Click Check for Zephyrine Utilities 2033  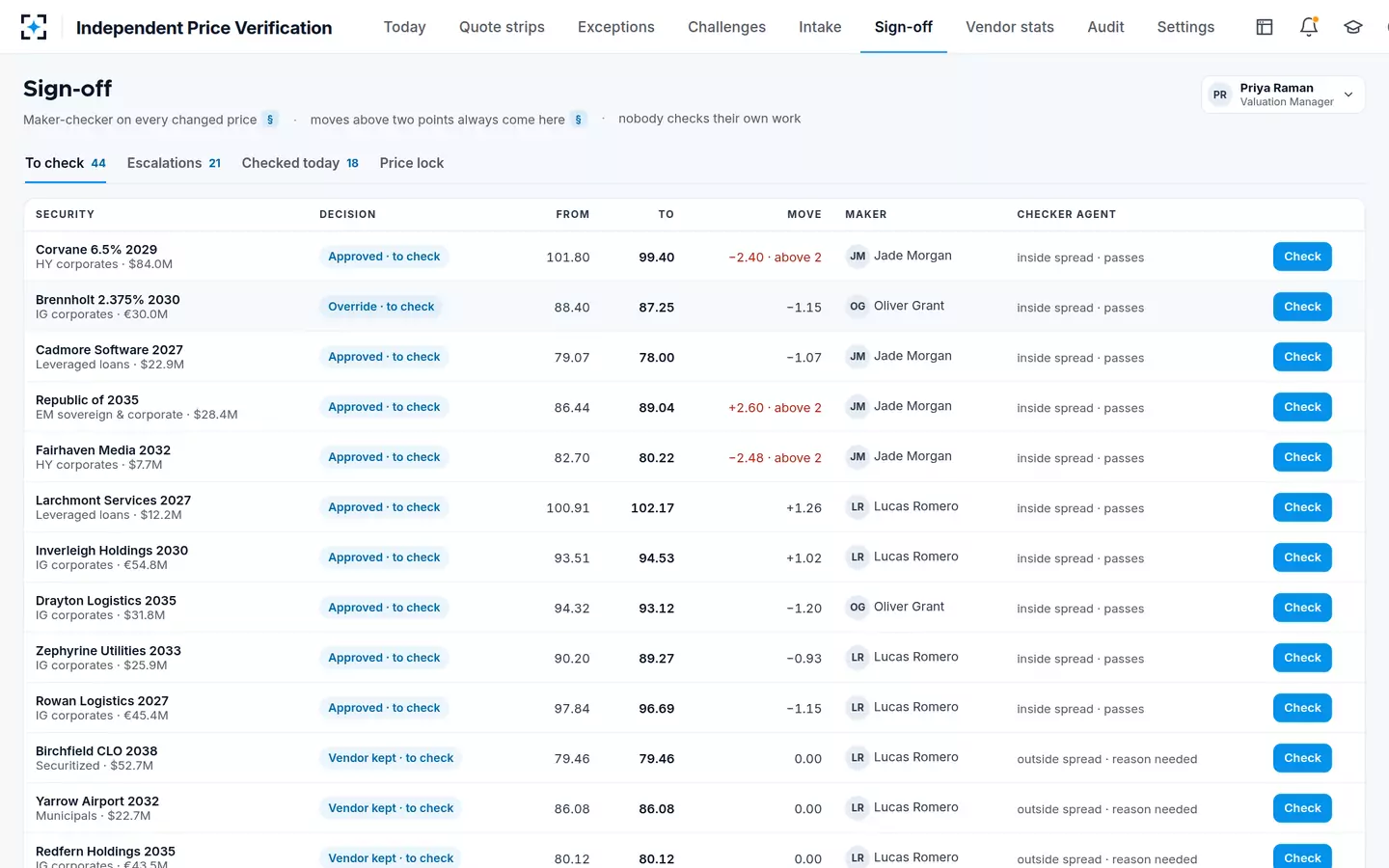point(1302,658)
